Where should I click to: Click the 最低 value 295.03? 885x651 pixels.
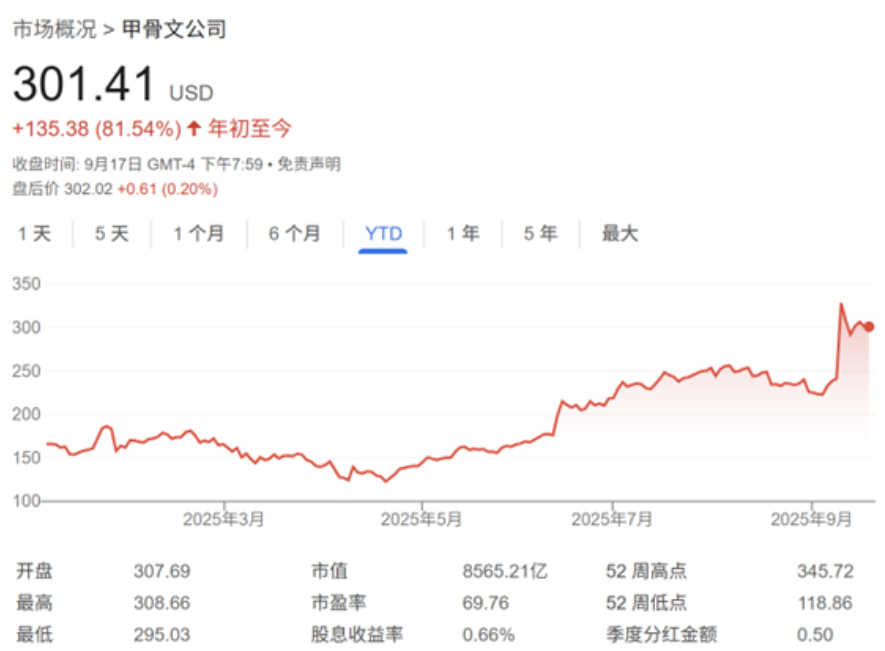coord(162,635)
